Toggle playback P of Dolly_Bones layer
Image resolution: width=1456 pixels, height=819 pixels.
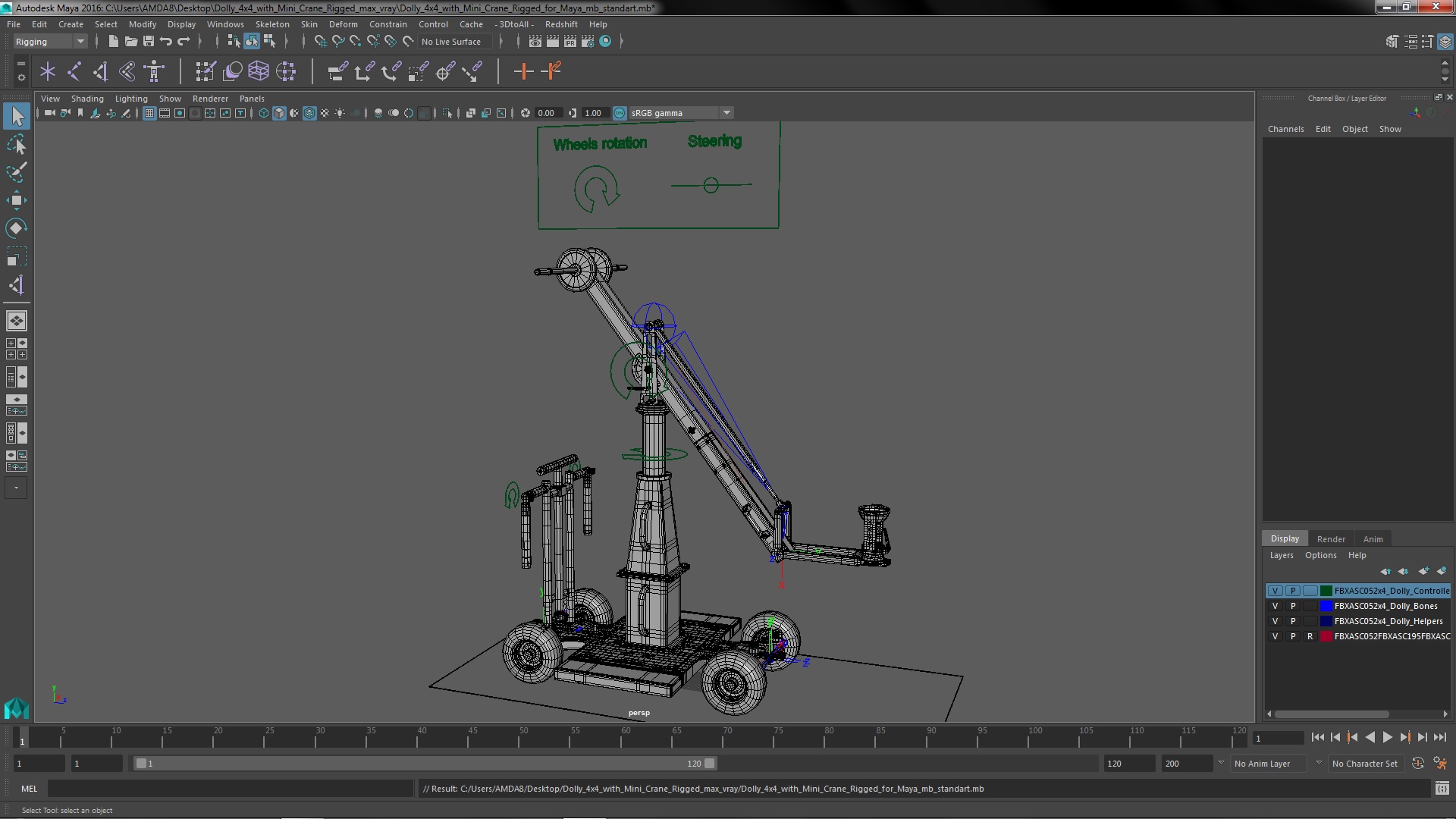pyautogui.click(x=1293, y=606)
